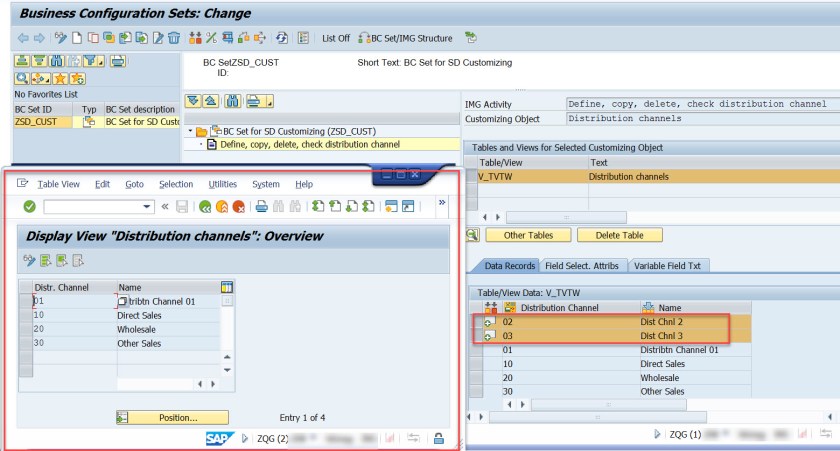Open the System menu in popup window
Viewport: 840px width, 451px height.
(x=266, y=184)
